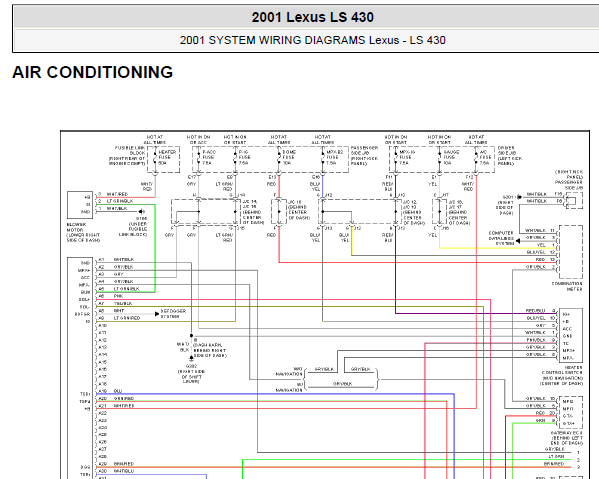Click the W/O Navigation bracket label

(x=290, y=371)
